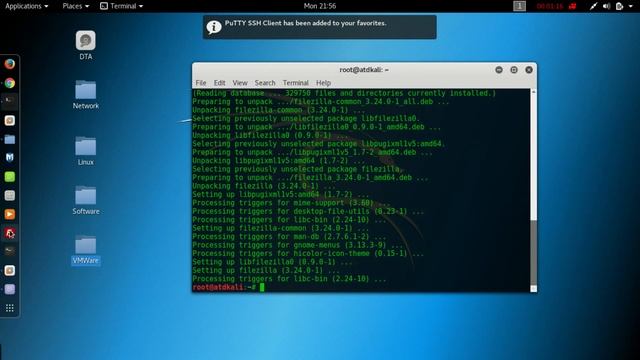Click the PuTTY SSH Client favorites notification
This screenshot has height=360, width=640.
[x=320, y=27]
